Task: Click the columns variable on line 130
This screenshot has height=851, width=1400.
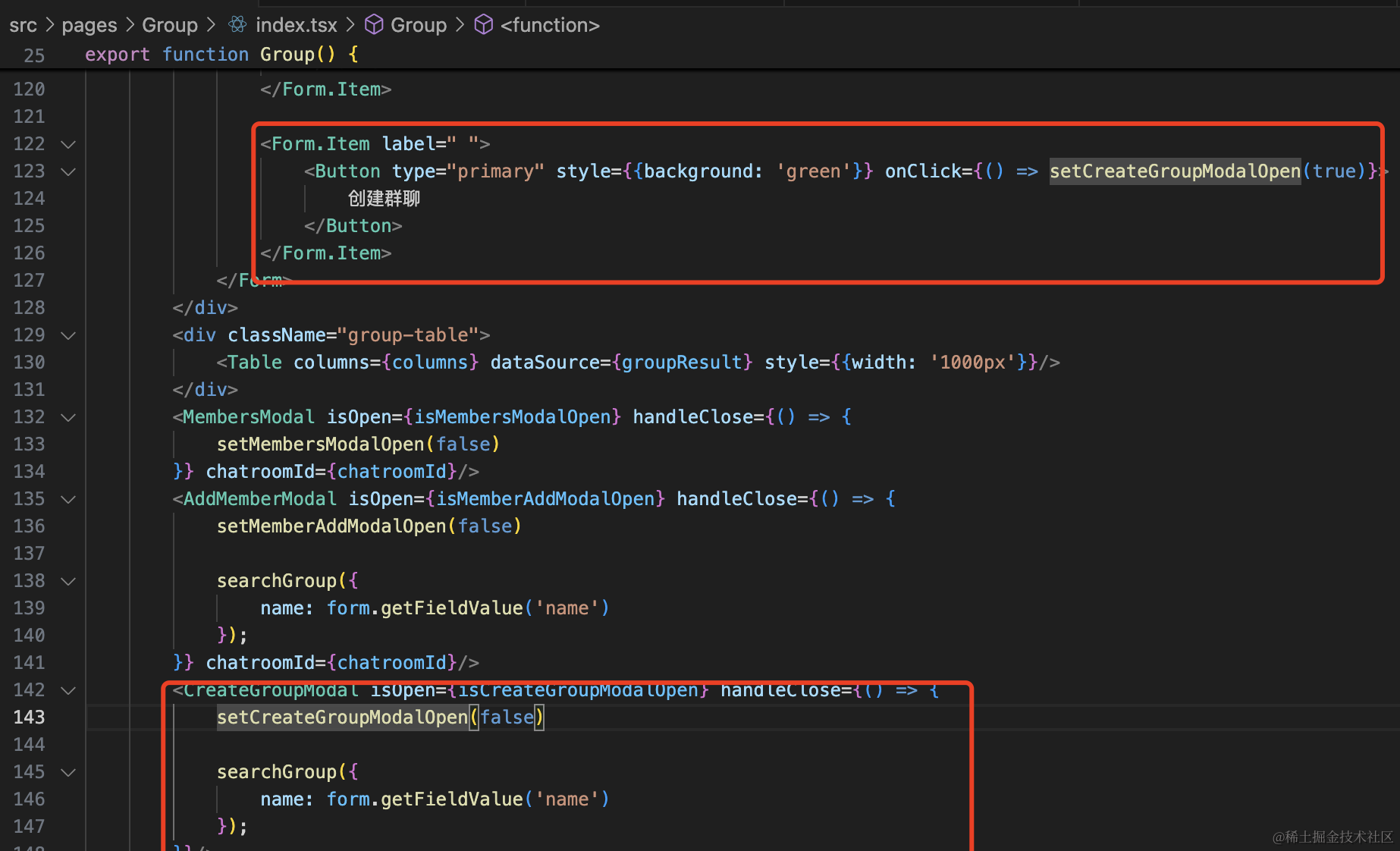Action: [x=430, y=363]
